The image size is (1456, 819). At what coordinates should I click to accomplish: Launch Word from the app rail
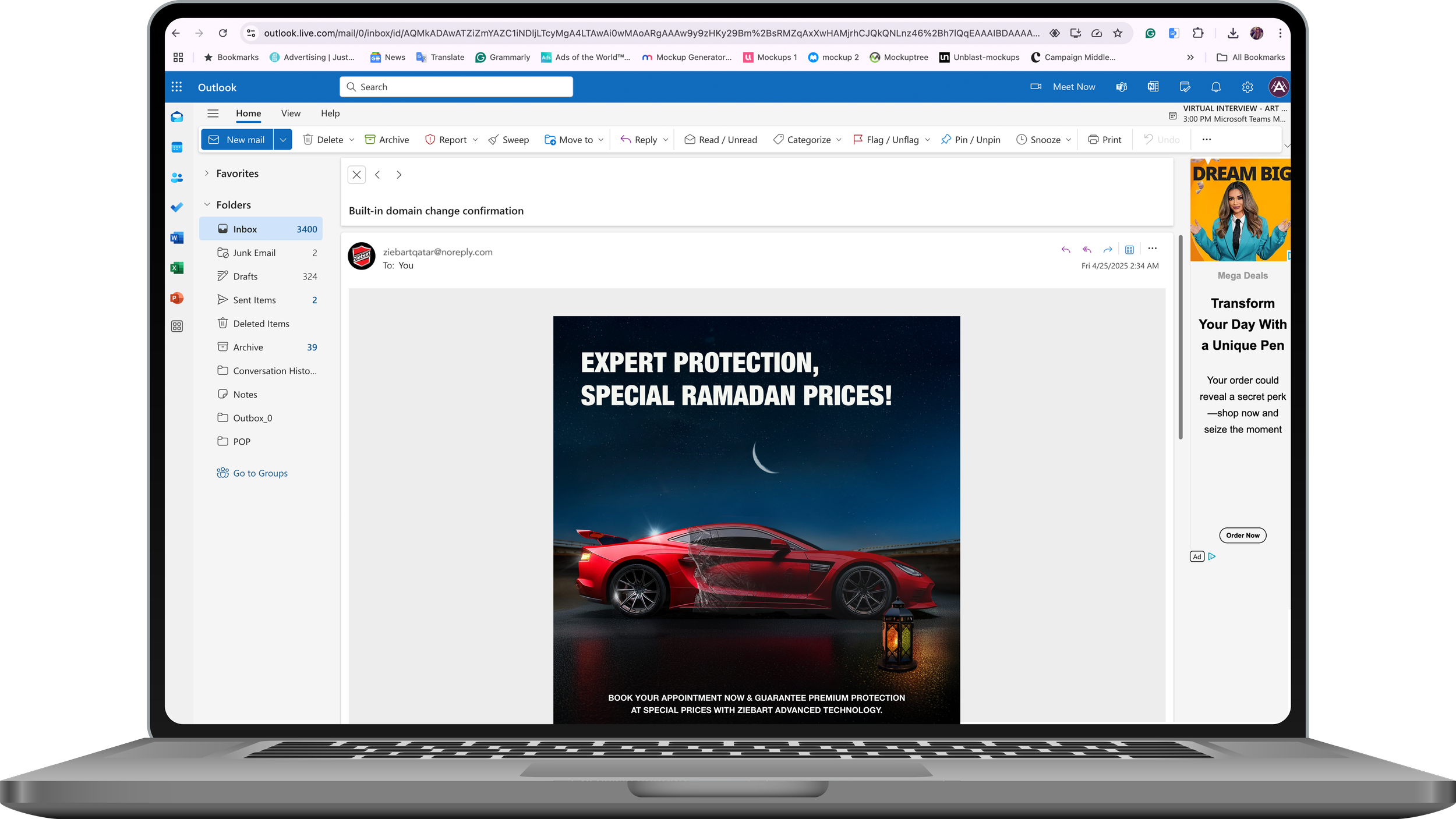[x=177, y=237]
